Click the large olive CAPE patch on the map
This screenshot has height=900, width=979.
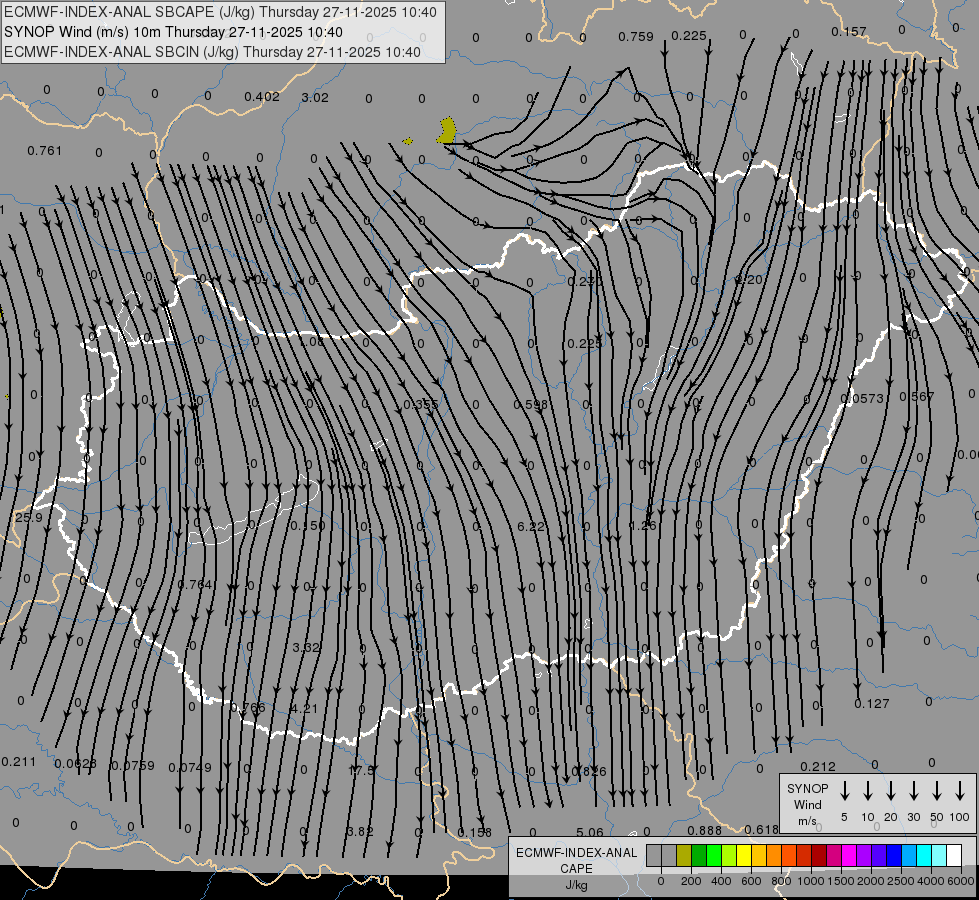[447, 131]
